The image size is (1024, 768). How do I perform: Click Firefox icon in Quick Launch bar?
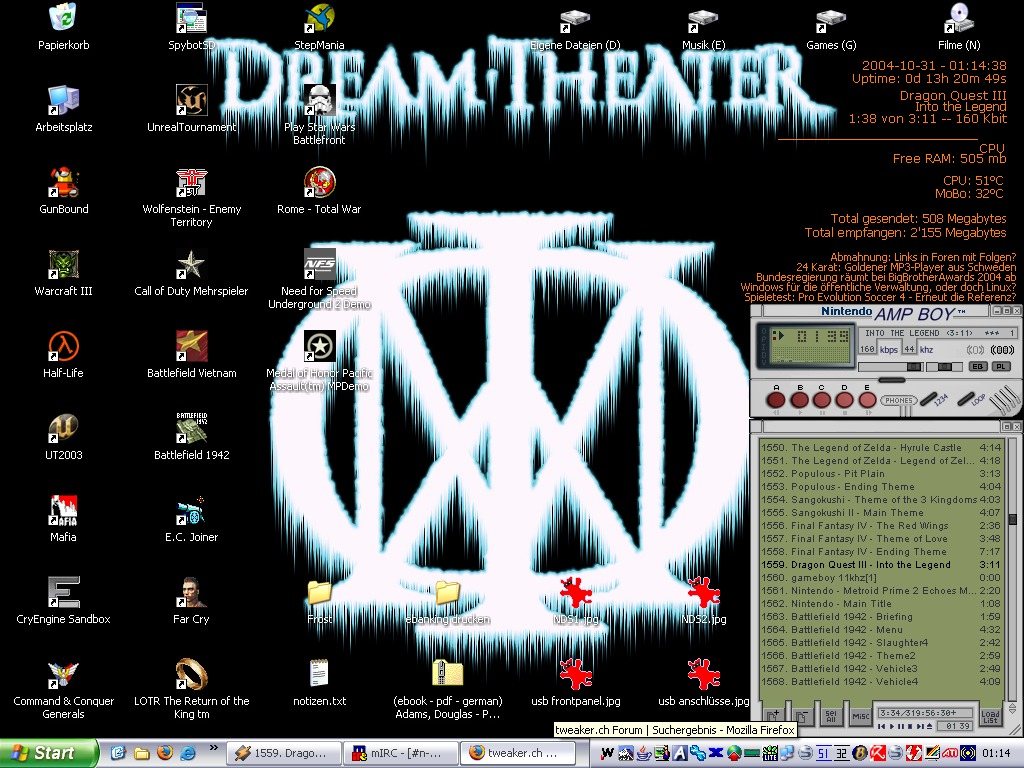point(164,753)
